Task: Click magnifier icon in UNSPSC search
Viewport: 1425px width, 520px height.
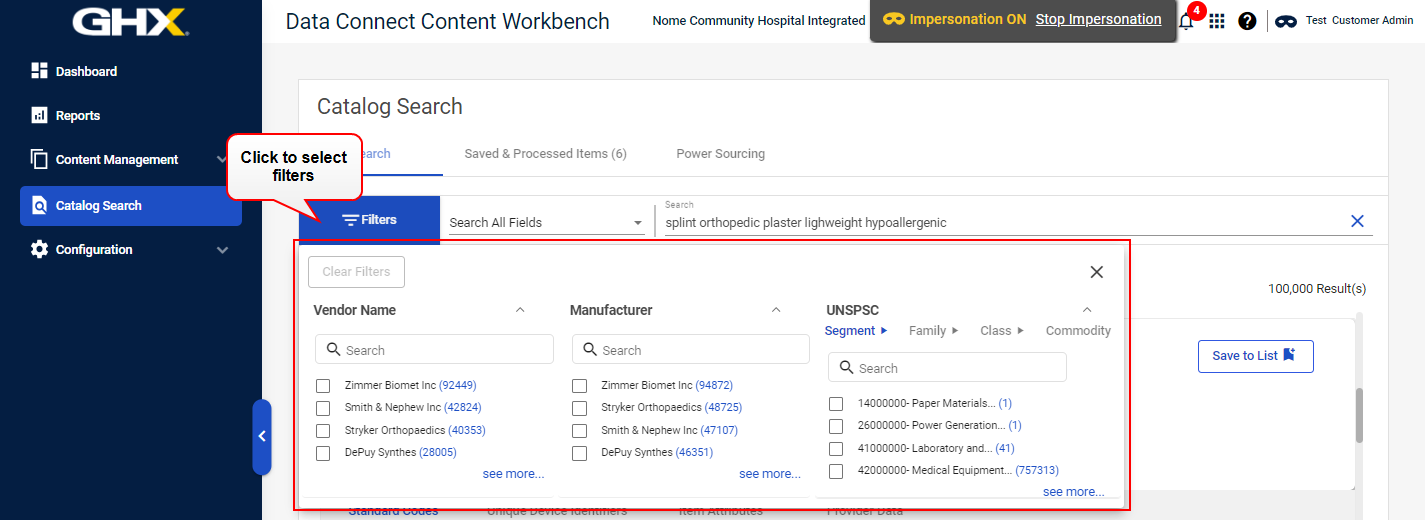Action: pyautogui.click(x=847, y=368)
